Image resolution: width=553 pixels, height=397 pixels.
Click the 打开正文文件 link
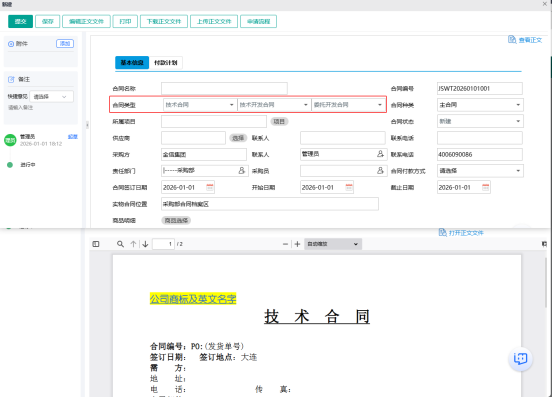(466, 233)
